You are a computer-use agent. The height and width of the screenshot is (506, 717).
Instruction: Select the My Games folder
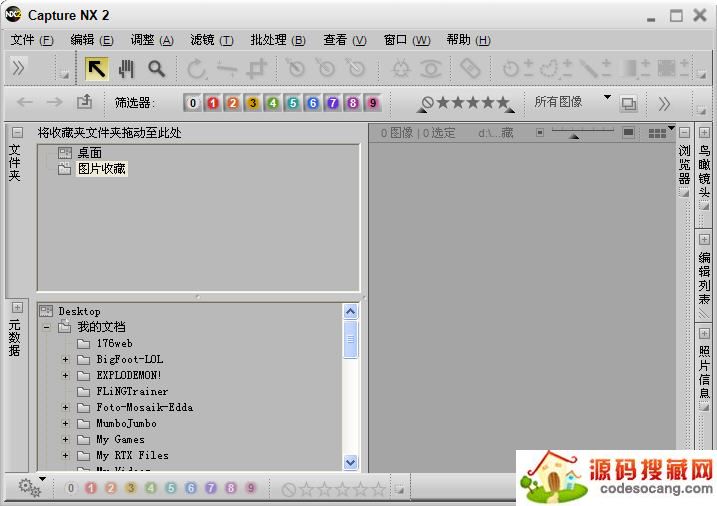pos(120,439)
